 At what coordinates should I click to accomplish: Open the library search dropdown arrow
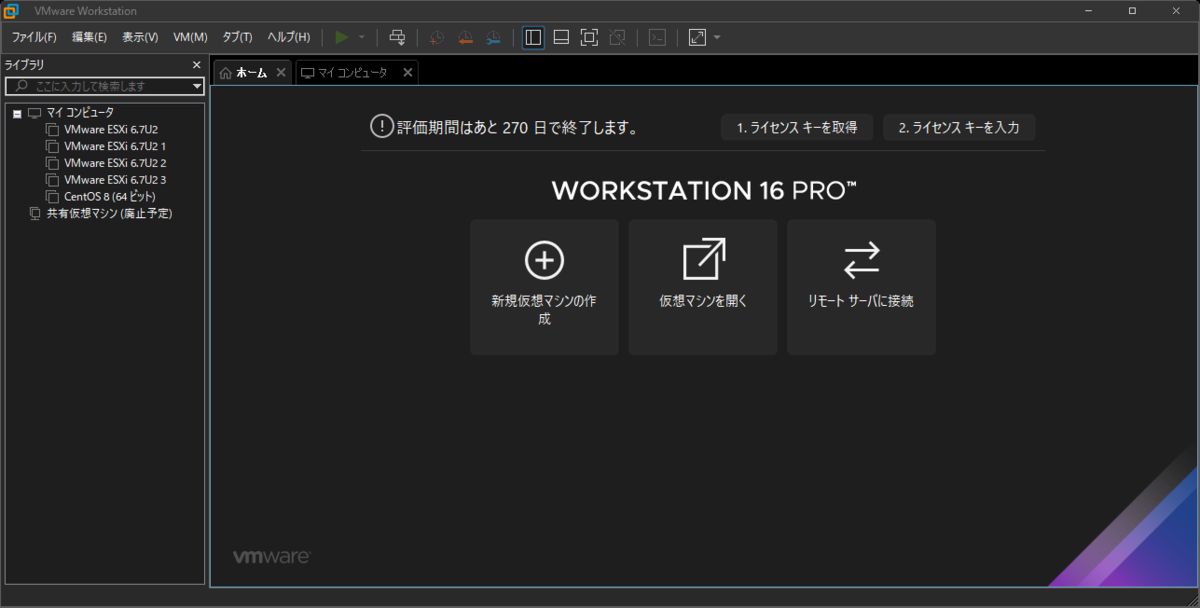(x=197, y=86)
